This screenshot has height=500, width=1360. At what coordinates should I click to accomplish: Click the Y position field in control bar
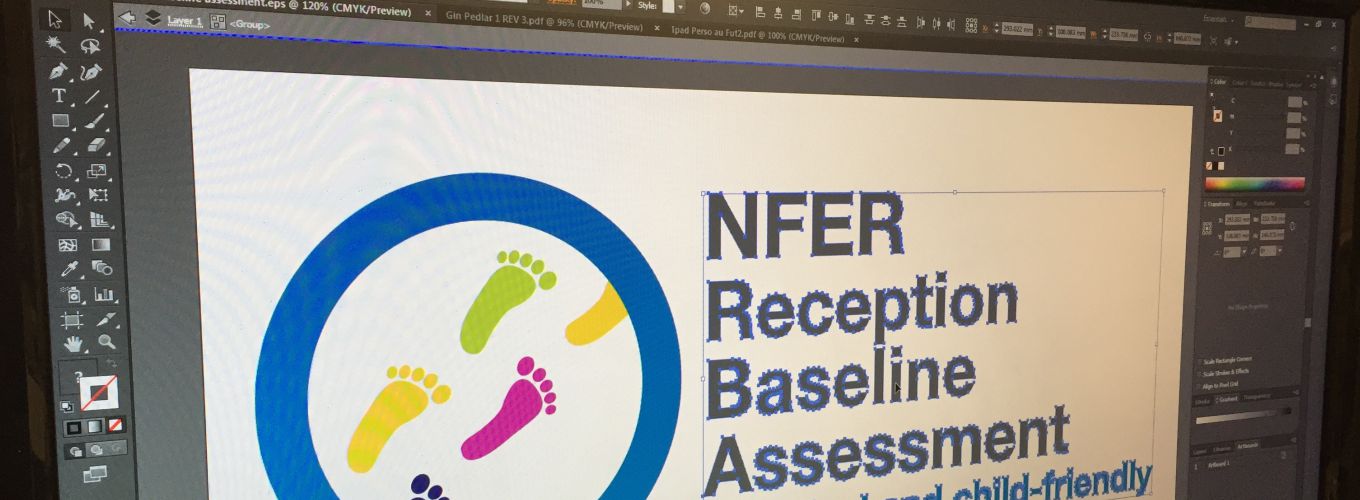coord(1071,32)
